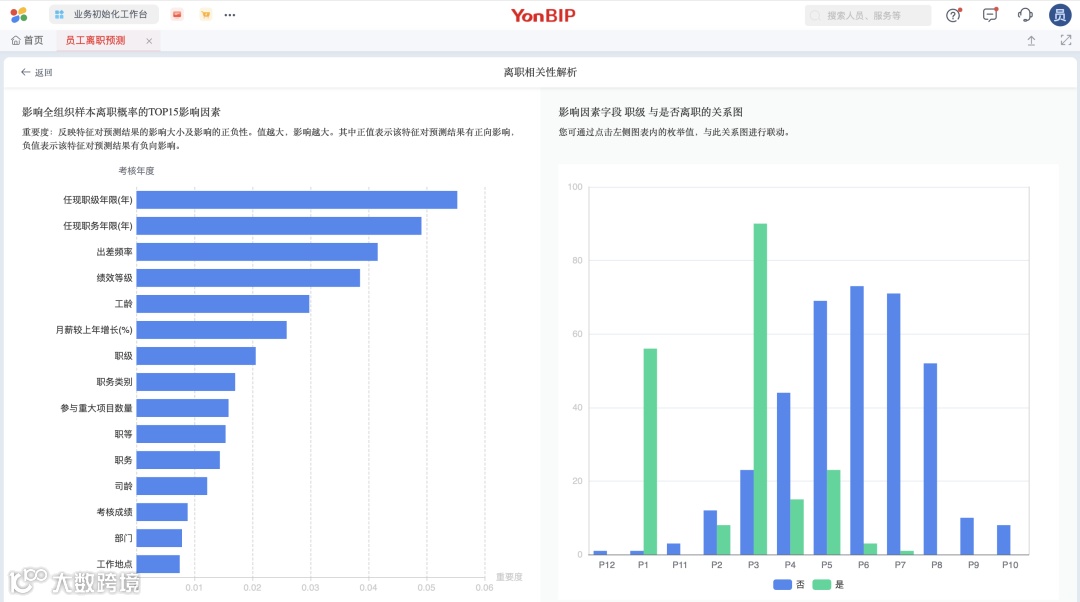Image resolution: width=1080 pixels, height=602 pixels.
Task: Open the 业务初始化工作台 tab
Action: pos(103,14)
